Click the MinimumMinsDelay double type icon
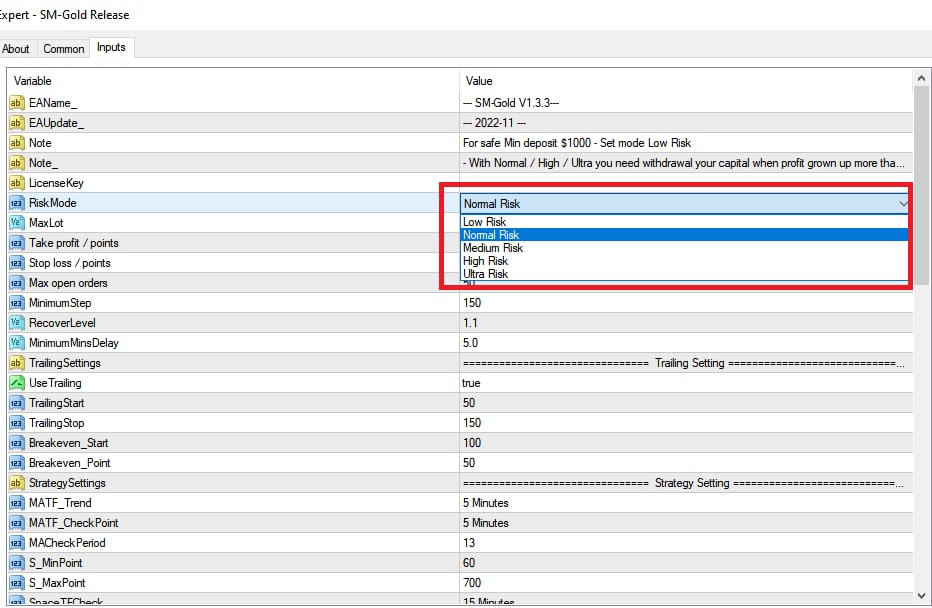This screenshot has width=932, height=608. pyautogui.click(x=16, y=343)
